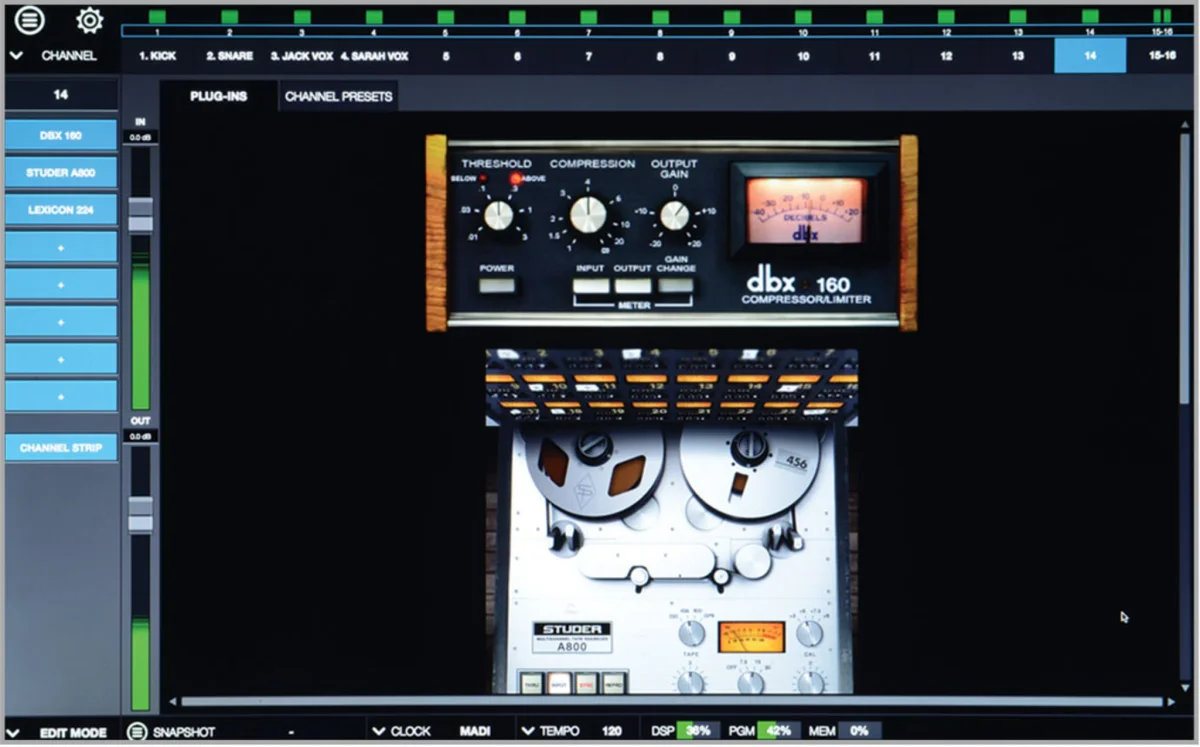Click the PGM 42% usage meter
1200x747 pixels.
tap(777, 731)
